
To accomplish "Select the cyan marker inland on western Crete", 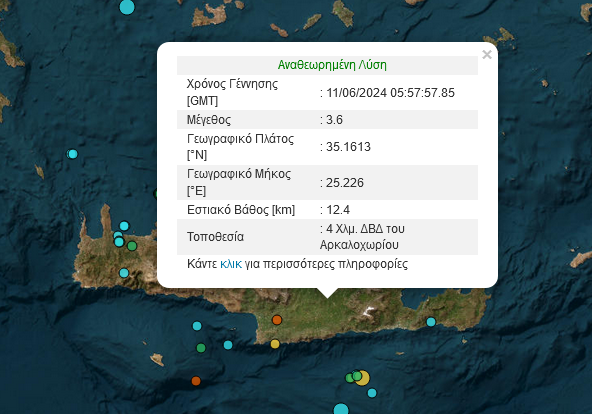I will click(x=124, y=273).
